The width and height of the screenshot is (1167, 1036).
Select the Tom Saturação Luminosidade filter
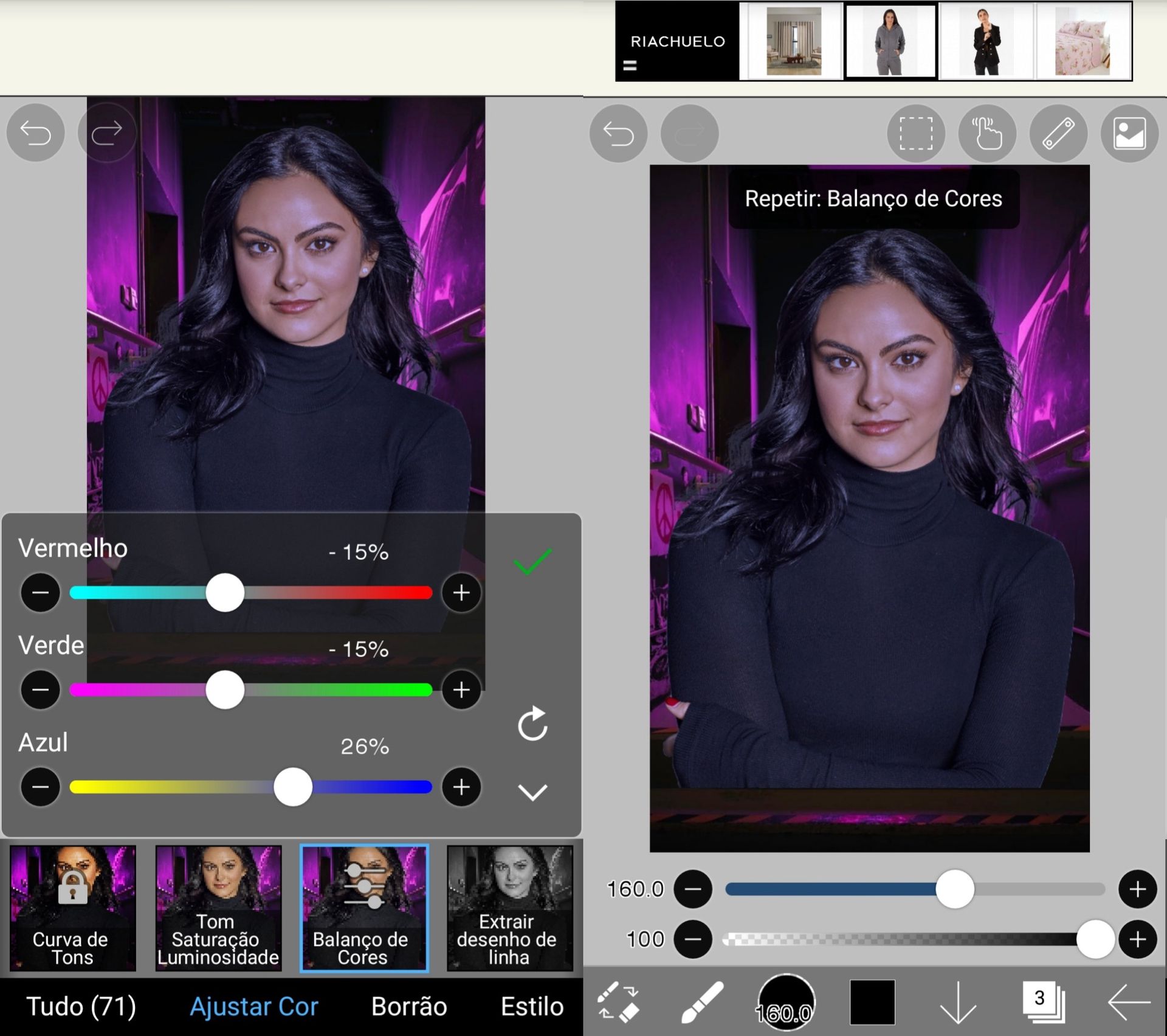(218, 908)
